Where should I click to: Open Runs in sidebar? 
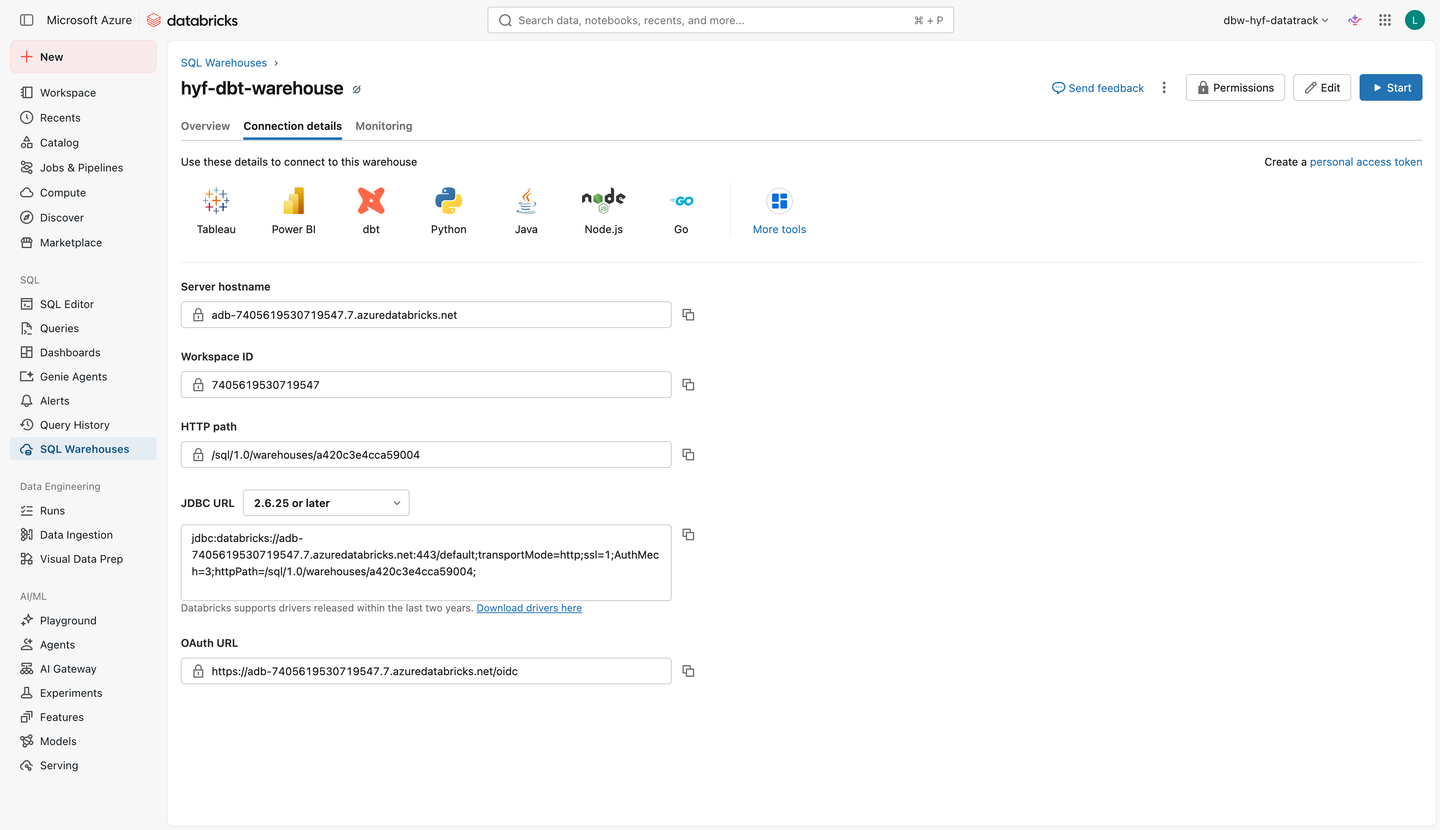pyautogui.click(x=83, y=511)
